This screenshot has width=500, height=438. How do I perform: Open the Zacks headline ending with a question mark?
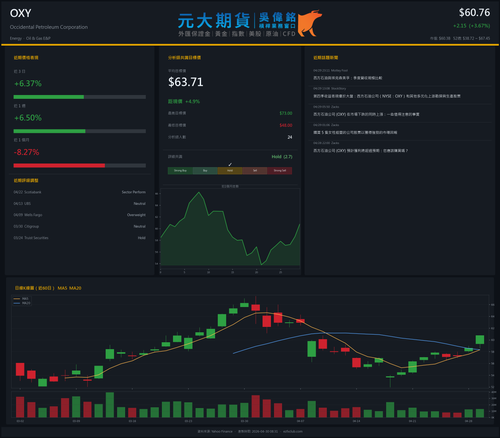(x=360, y=151)
